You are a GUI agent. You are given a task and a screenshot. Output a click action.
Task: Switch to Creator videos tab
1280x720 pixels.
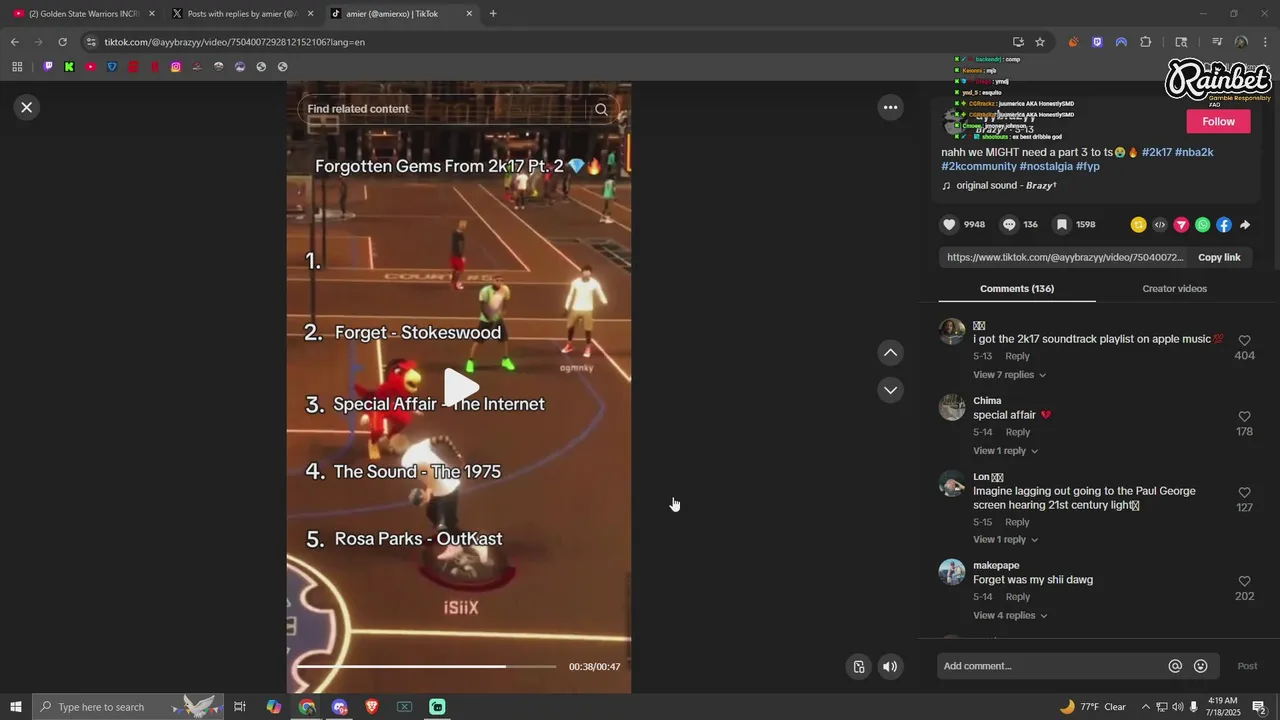pos(1174,289)
